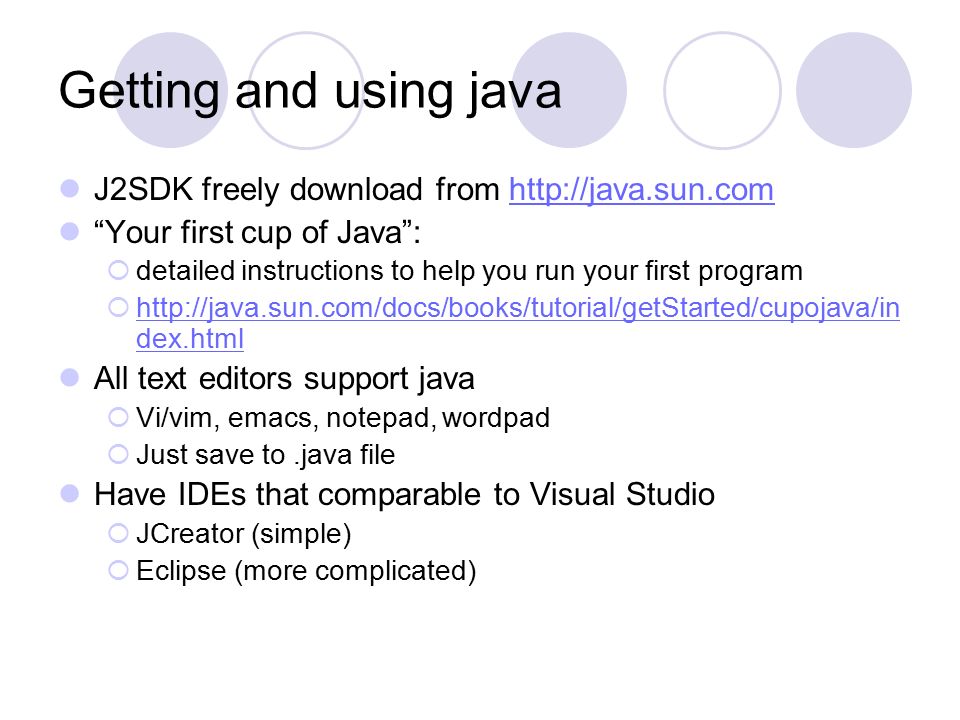Click hollow sub-bullet beside 'detailed instructions' line
This screenshot has height=720, width=960.
click(118, 270)
